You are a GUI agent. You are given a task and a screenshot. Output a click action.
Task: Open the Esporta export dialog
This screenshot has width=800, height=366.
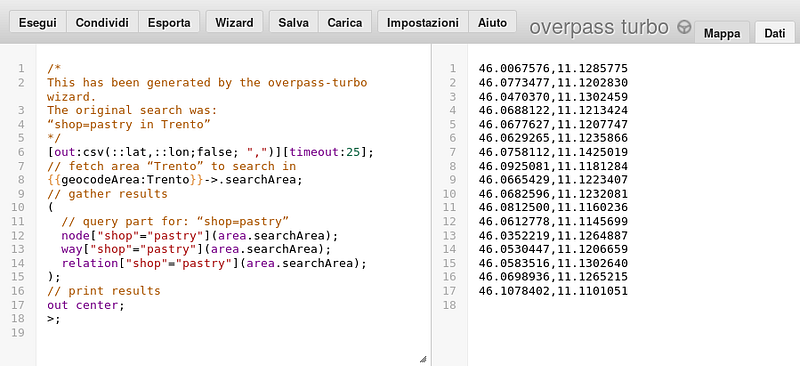169,22
